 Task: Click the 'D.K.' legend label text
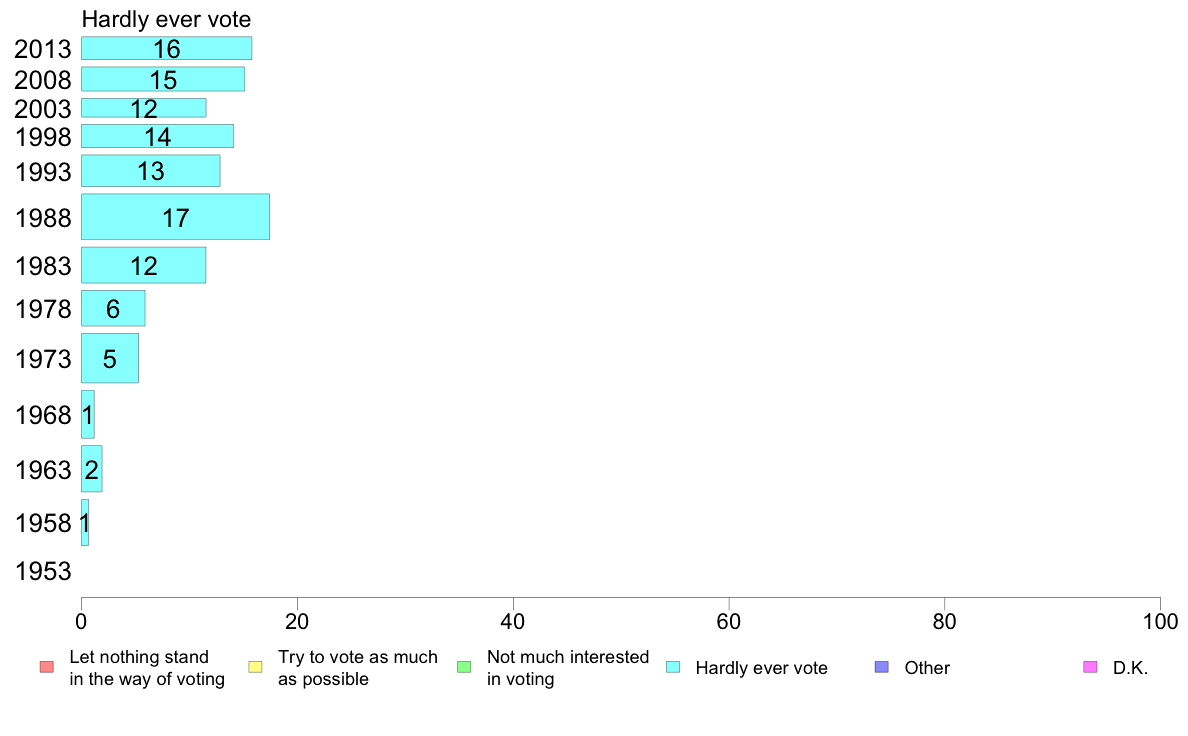1130,668
